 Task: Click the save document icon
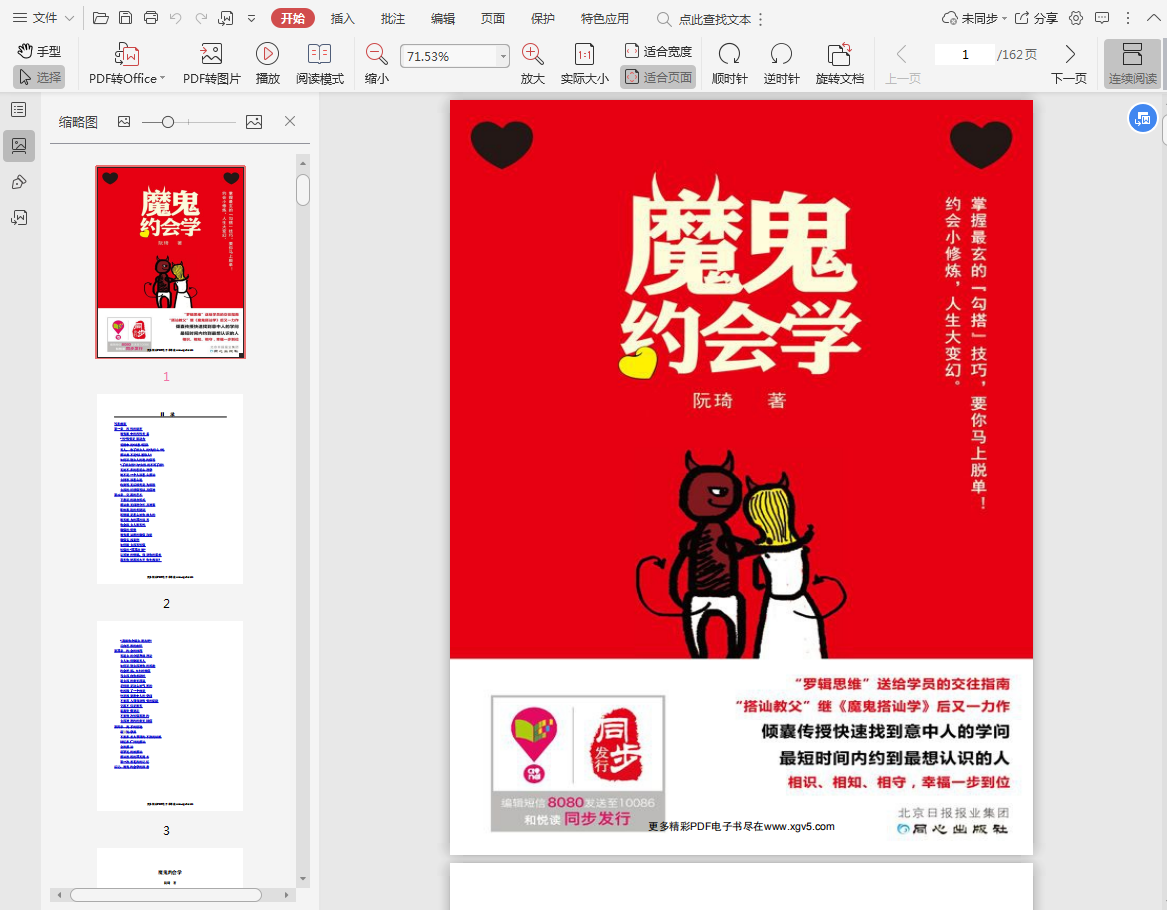[x=126, y=18]
